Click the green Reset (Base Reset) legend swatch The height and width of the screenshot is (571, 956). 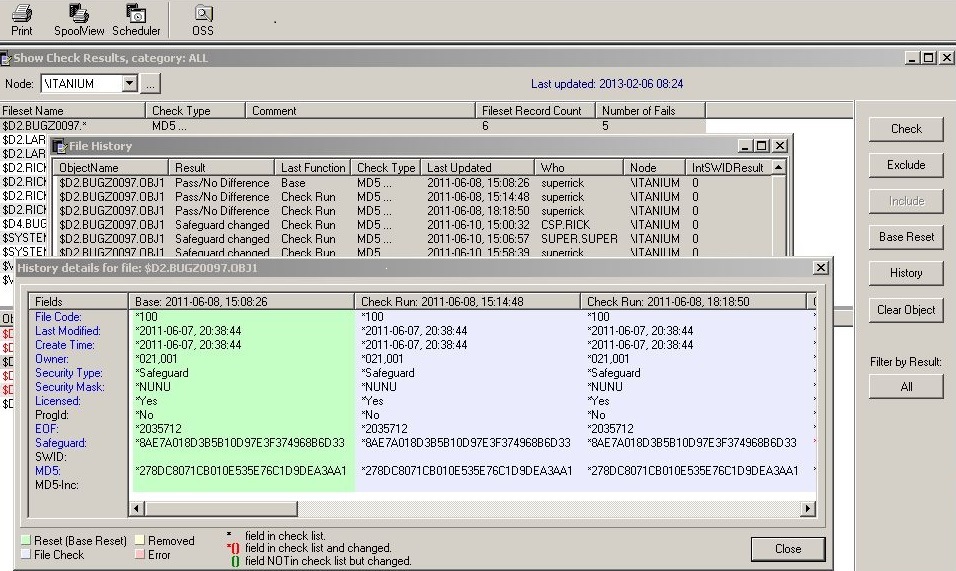26,540
